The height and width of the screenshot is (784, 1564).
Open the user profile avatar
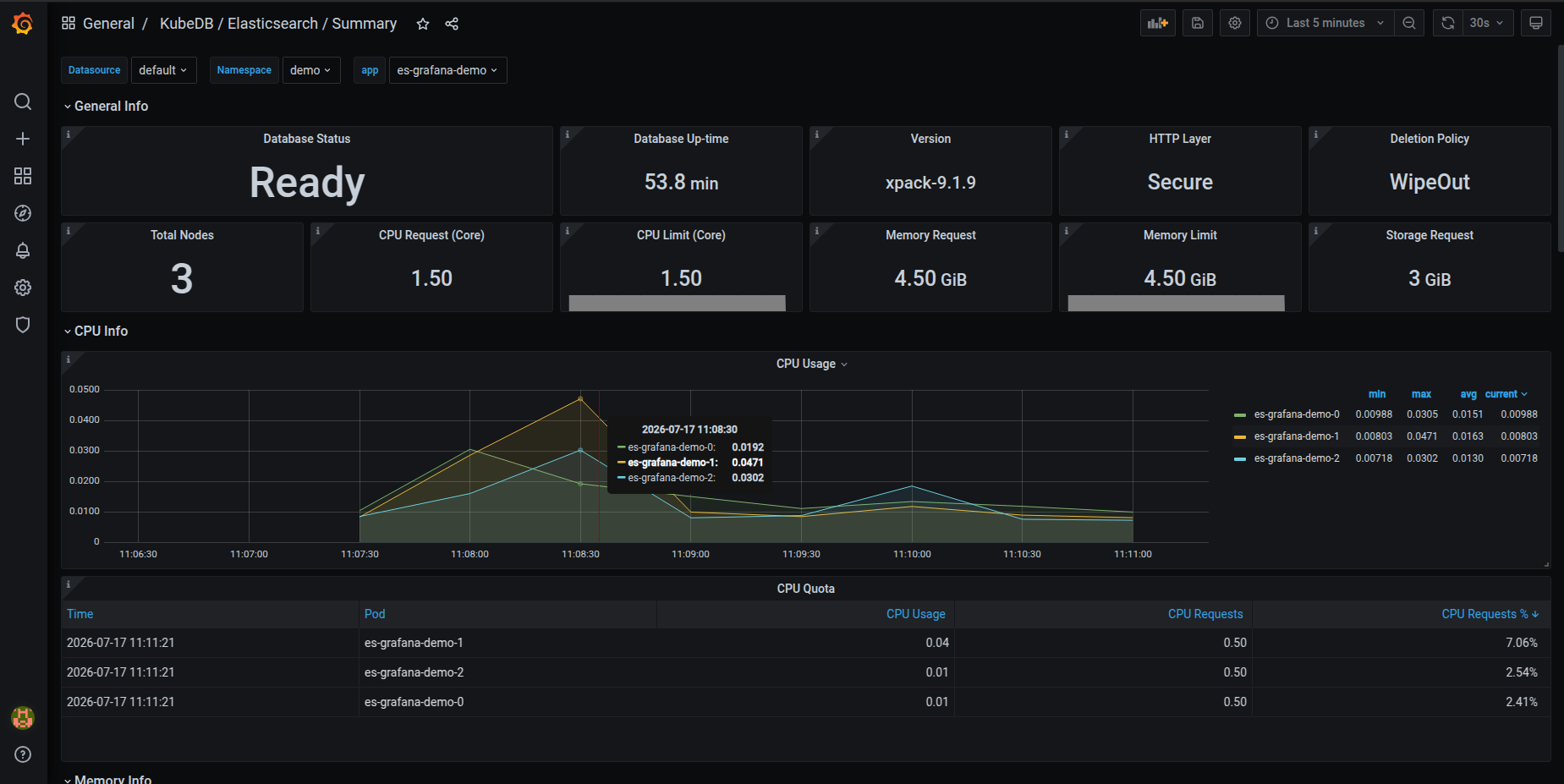point(23,718)
